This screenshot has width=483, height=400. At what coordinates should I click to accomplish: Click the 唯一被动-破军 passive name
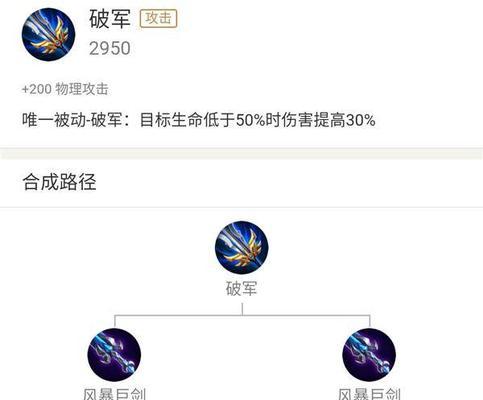72,120
